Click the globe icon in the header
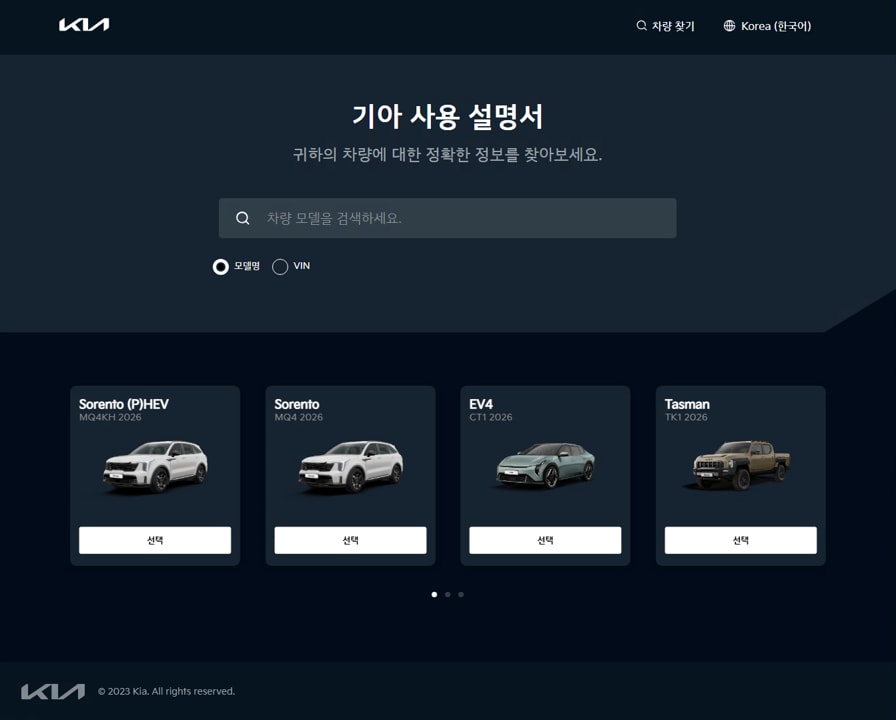This screenshot has height=720, width=896. [x=729, y=26]
